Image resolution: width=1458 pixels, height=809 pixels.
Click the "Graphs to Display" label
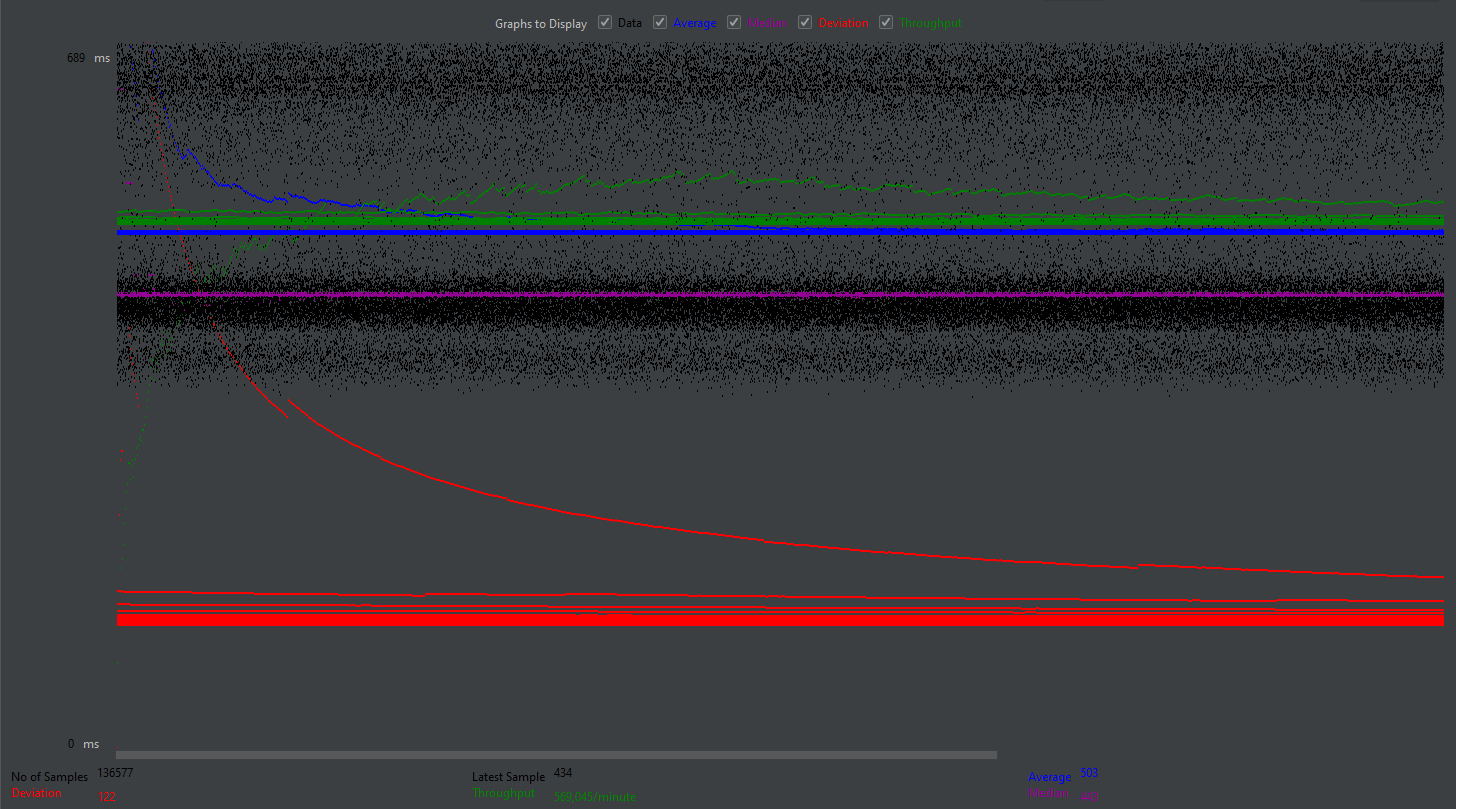pyautogui.click(x=540, y=24)
